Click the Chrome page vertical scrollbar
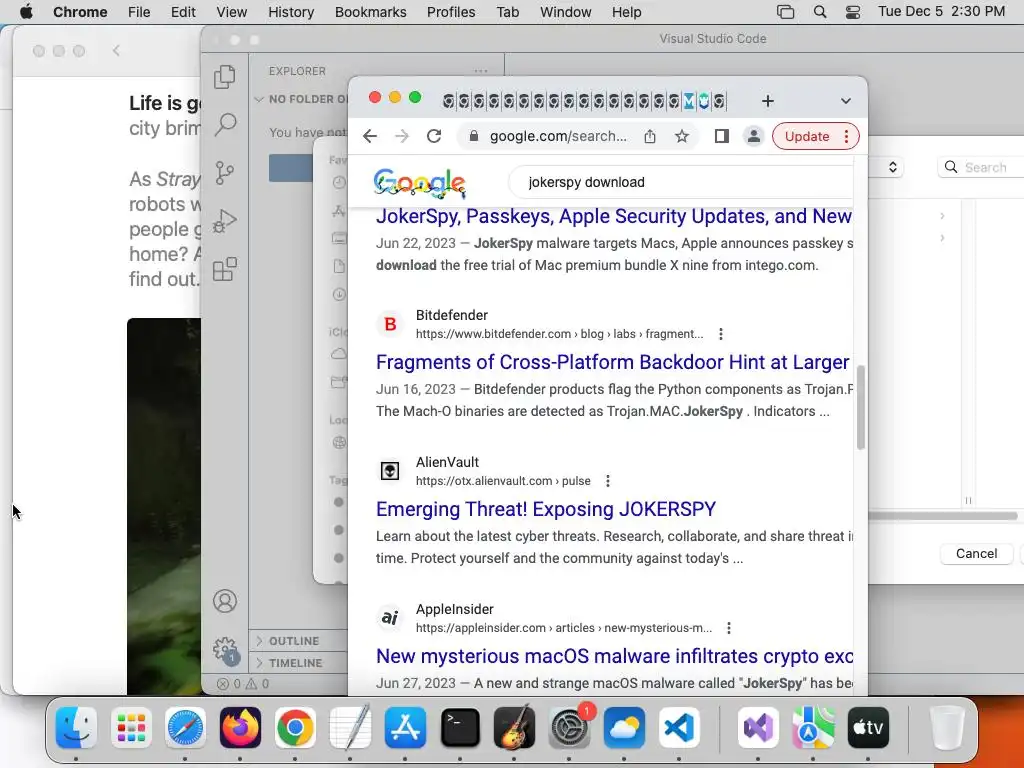Image resolution: width=1024 pixels, height=768 pixels. 861,408
